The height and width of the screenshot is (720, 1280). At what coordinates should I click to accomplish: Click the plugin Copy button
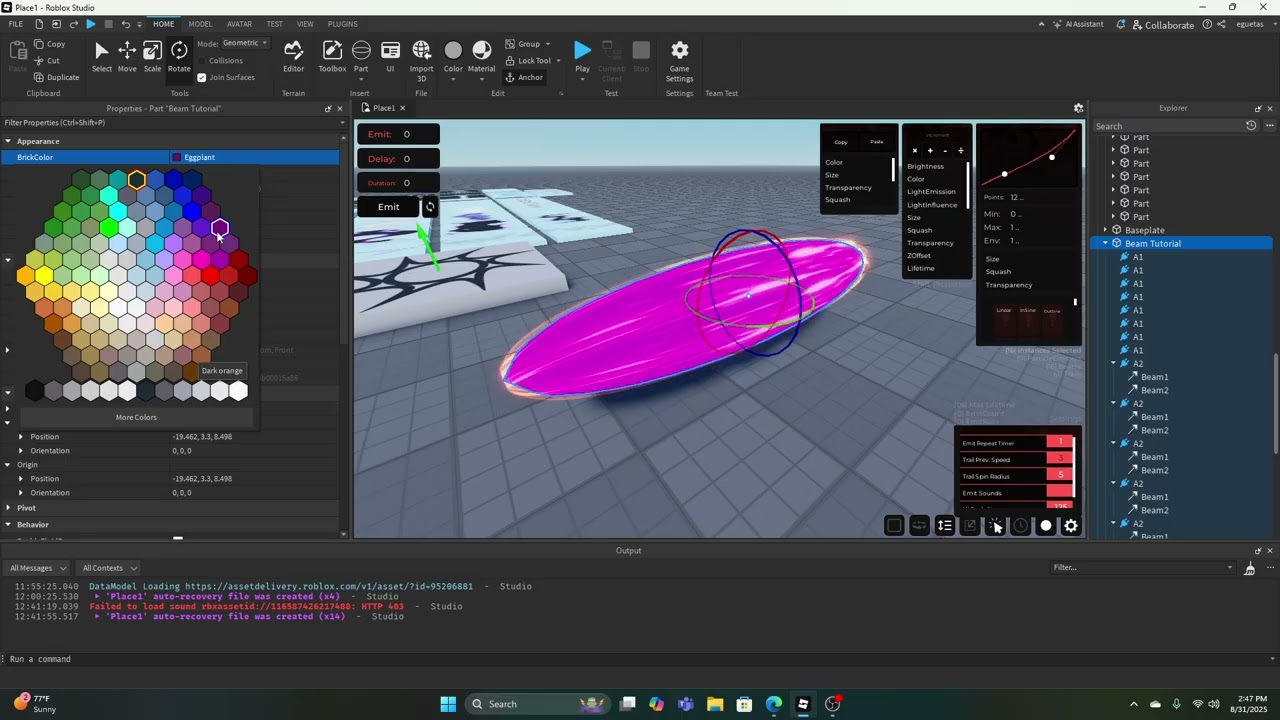(841, 142)
